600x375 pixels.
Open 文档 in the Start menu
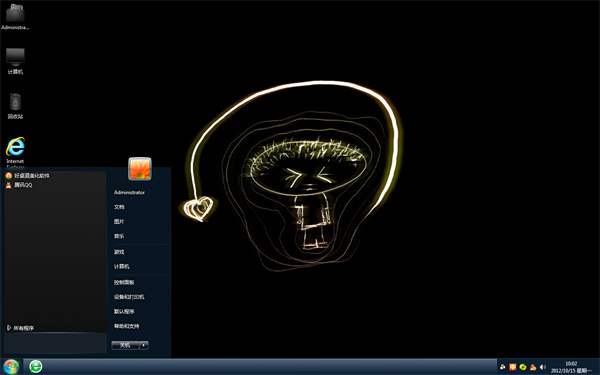tap(119, 207)
